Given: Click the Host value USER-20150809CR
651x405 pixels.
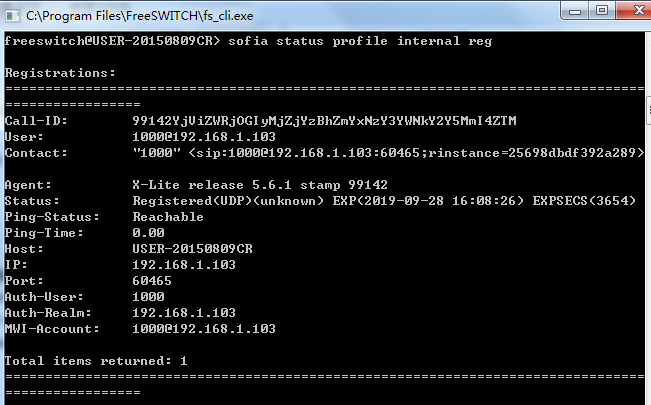Looking at the screenshot, I should (192, 249).
